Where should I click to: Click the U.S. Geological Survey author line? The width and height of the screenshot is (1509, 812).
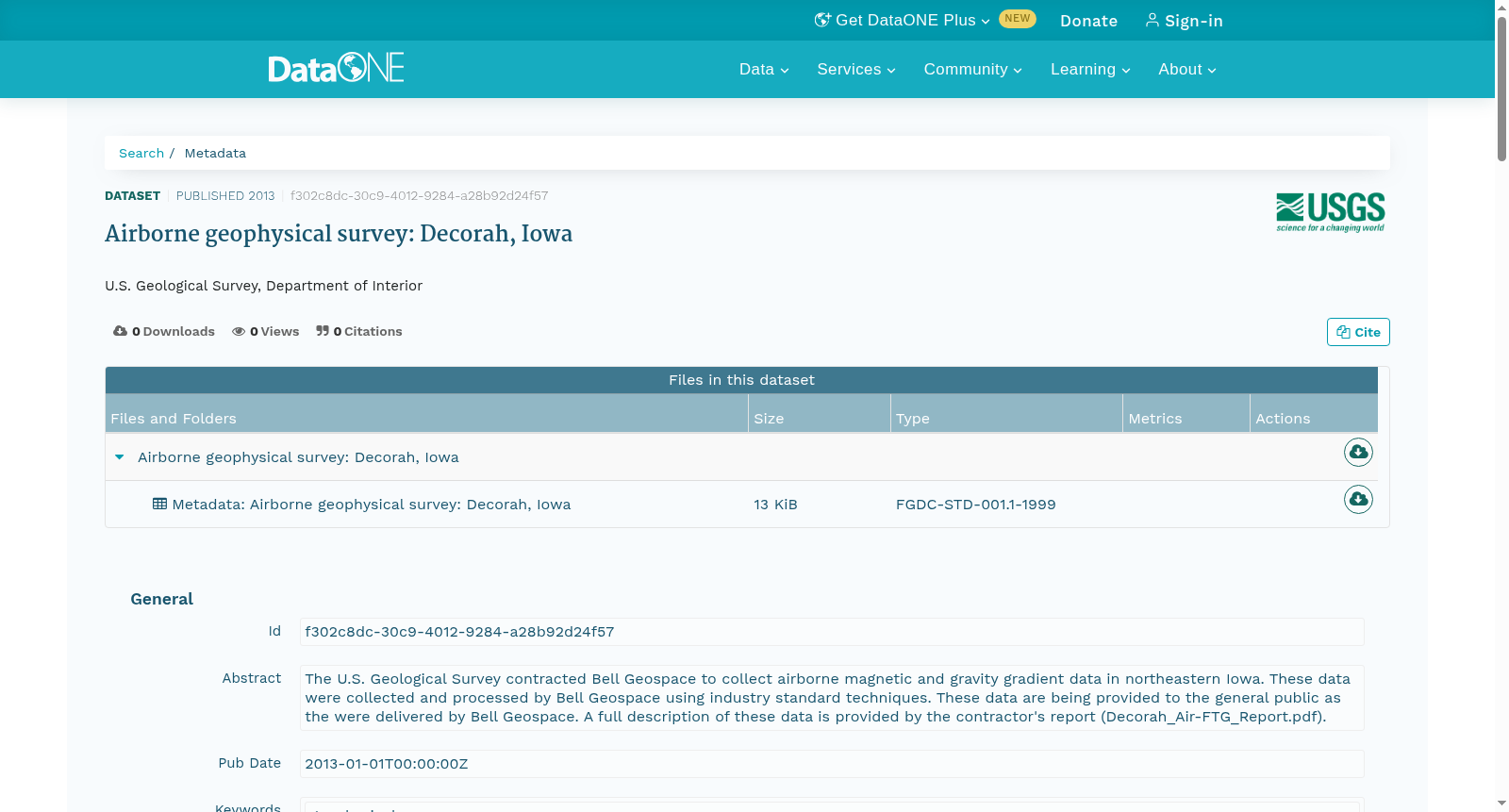(264, 286)
